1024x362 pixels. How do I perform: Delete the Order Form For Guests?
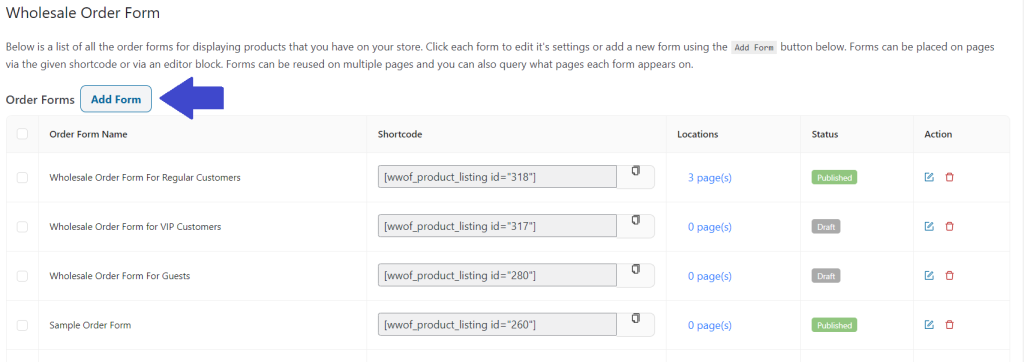(x=950, y=276)
